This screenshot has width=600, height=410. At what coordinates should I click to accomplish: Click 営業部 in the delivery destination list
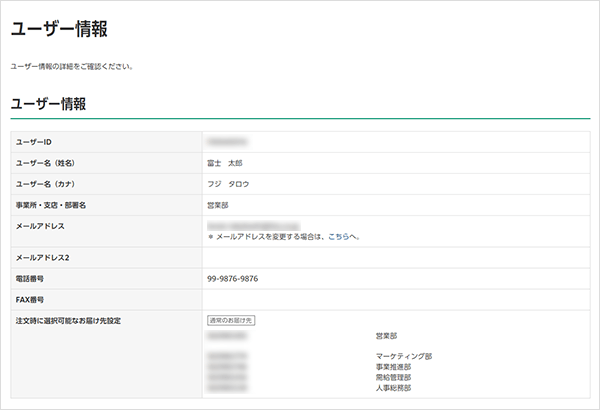point(386,337)
